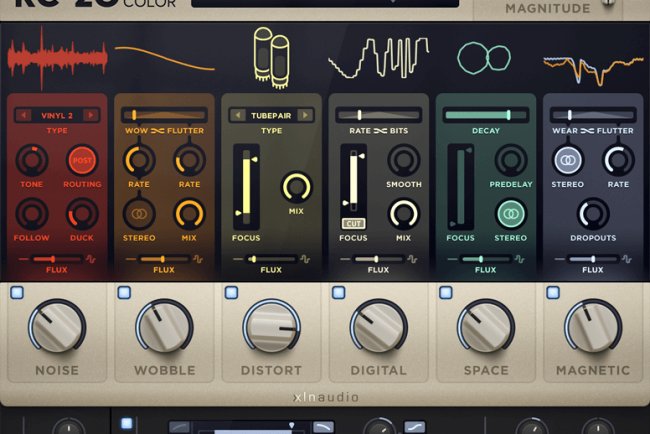Enable the Noise module power checkbox
The width and height of the screenshot is (650, 434).
click(x=17, y=293)
